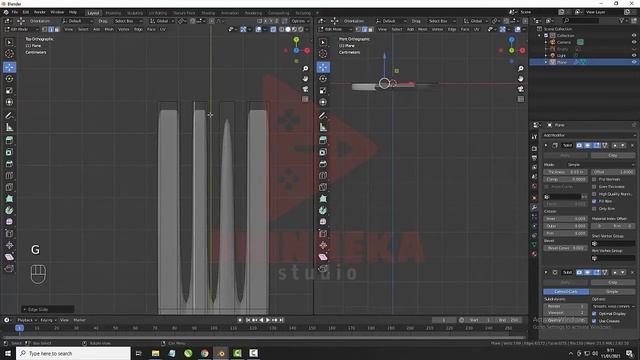Select the Light row in outliner

[x=584, y=55]
